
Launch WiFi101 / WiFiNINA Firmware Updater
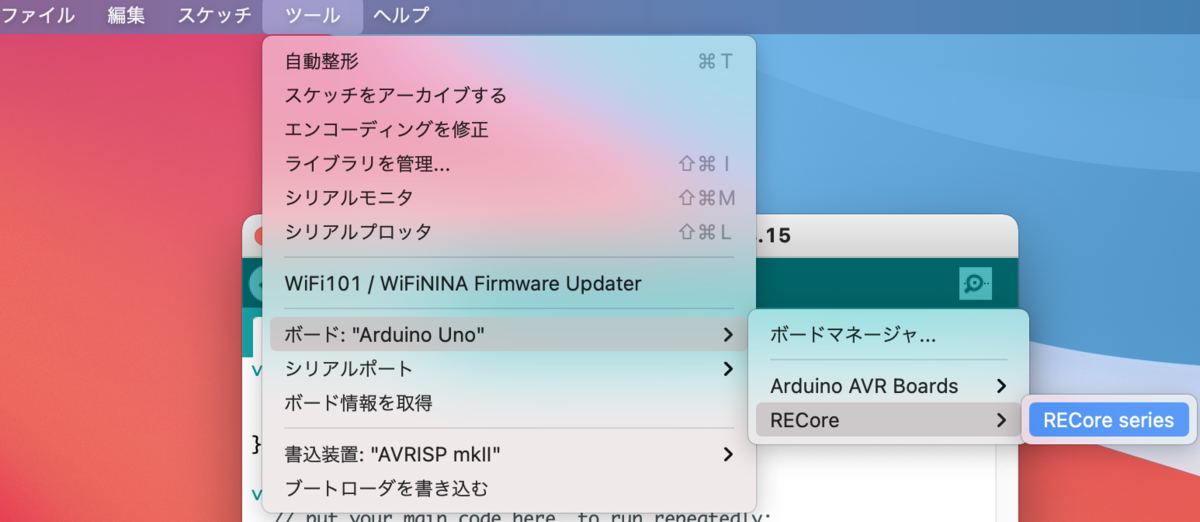coord(509,283)
